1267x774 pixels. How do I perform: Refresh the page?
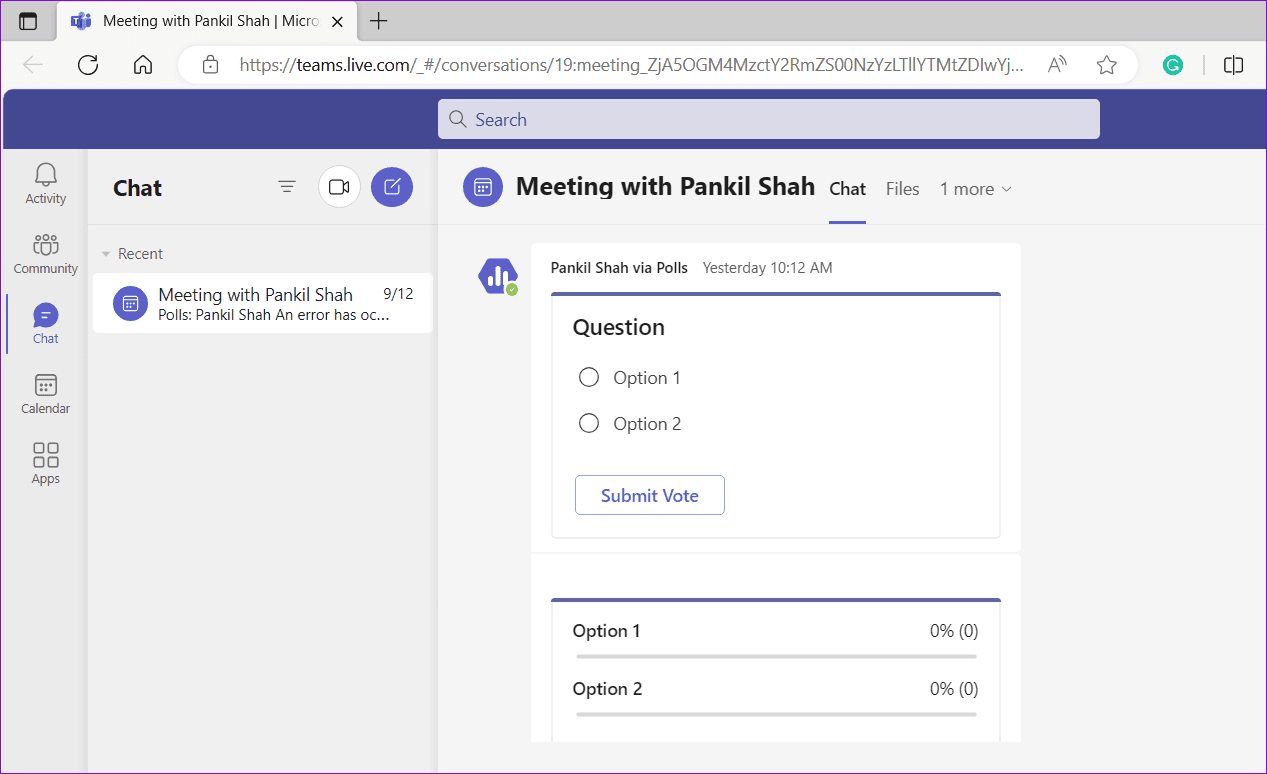[88, 64]
